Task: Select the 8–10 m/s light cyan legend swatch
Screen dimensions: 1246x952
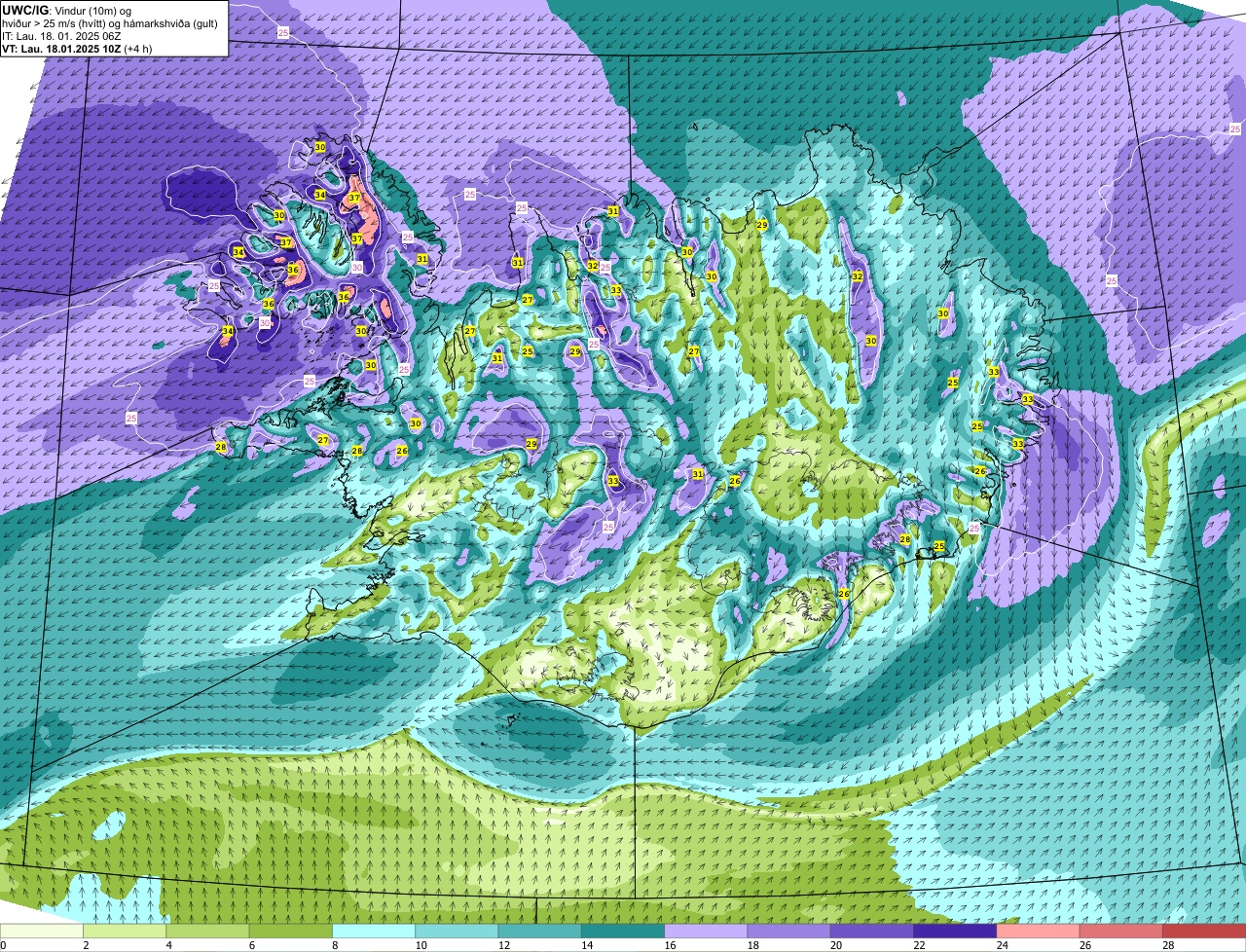Action: [x=374, y=932]
